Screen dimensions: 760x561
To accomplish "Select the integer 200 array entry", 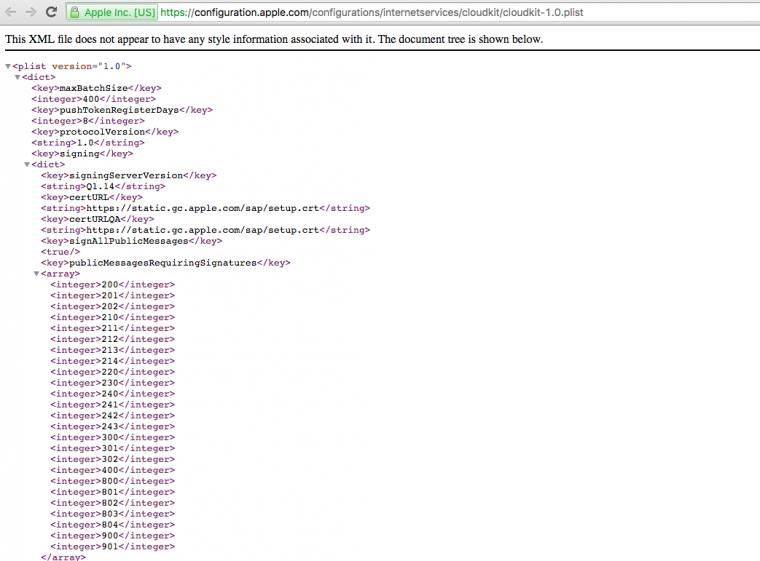I will coord(112,285).
